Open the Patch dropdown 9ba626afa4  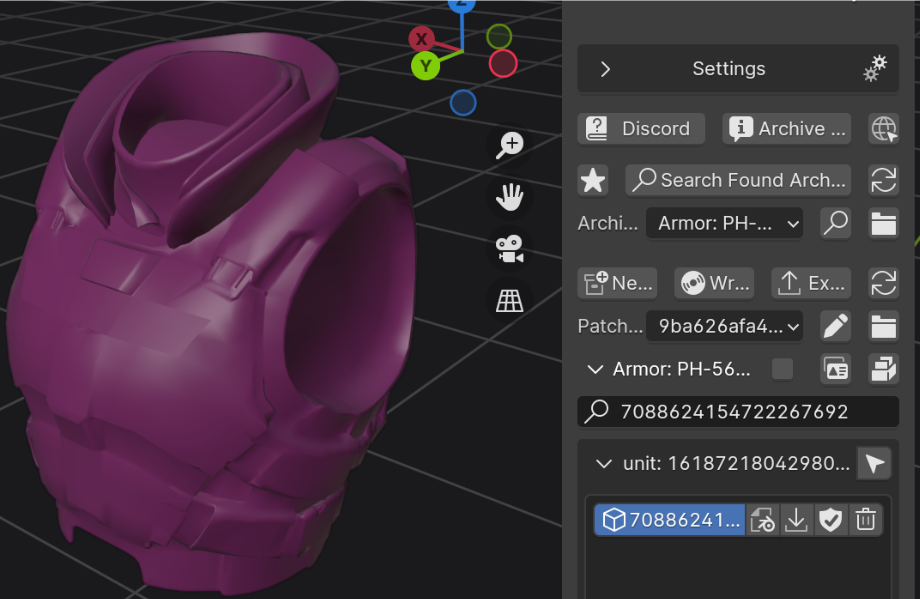724,326
